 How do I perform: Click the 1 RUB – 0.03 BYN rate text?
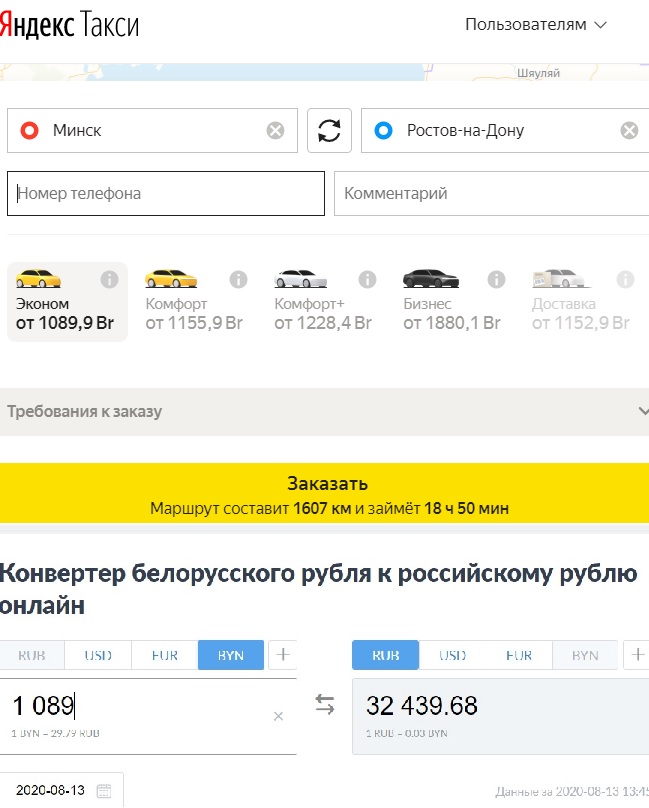(407, 733)
